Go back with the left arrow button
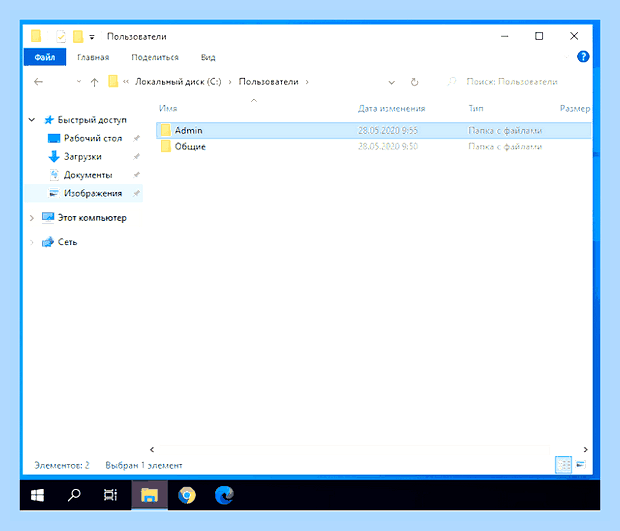The image size is (620, 531). click(x=38, y=82)
